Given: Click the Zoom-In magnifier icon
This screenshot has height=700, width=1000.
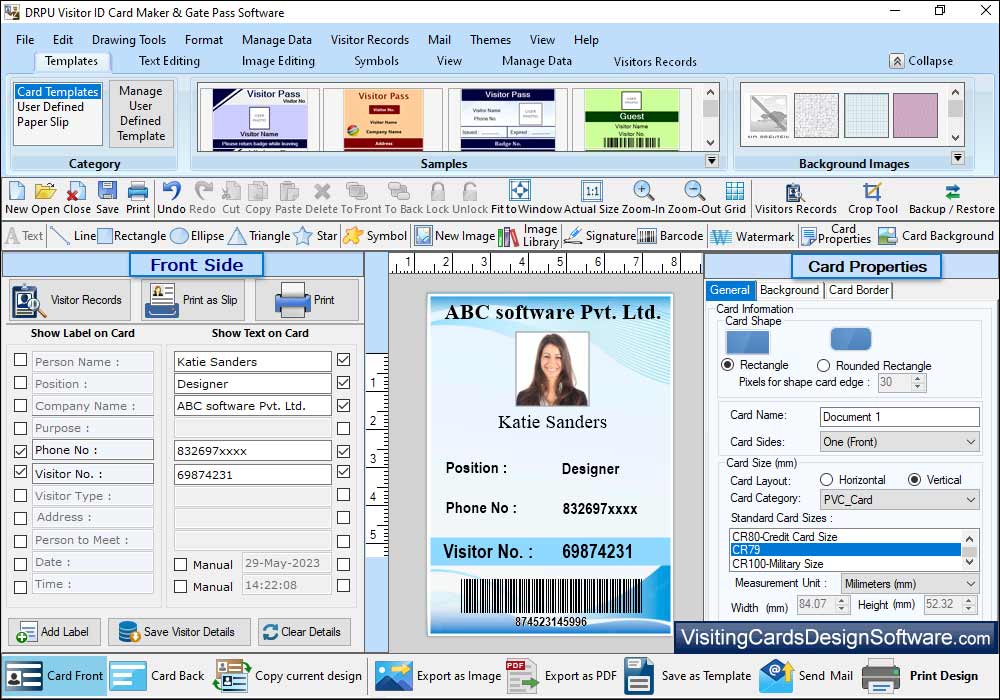Looking at the screenshot, I should (643, 191).
